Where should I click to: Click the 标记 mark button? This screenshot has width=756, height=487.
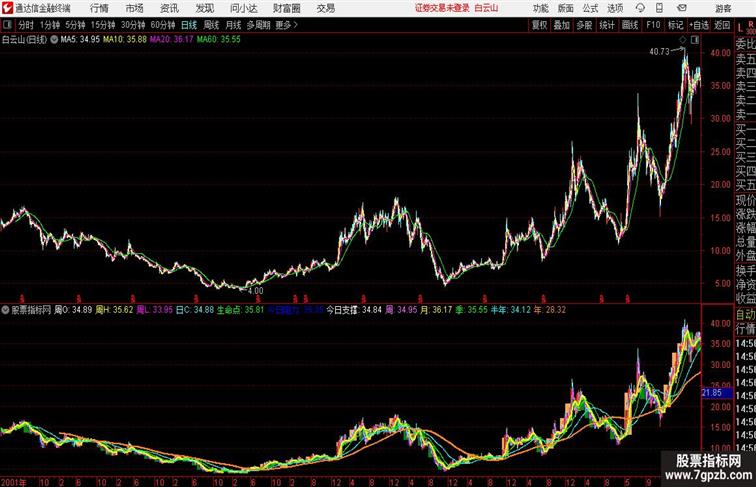click(675, 25)
